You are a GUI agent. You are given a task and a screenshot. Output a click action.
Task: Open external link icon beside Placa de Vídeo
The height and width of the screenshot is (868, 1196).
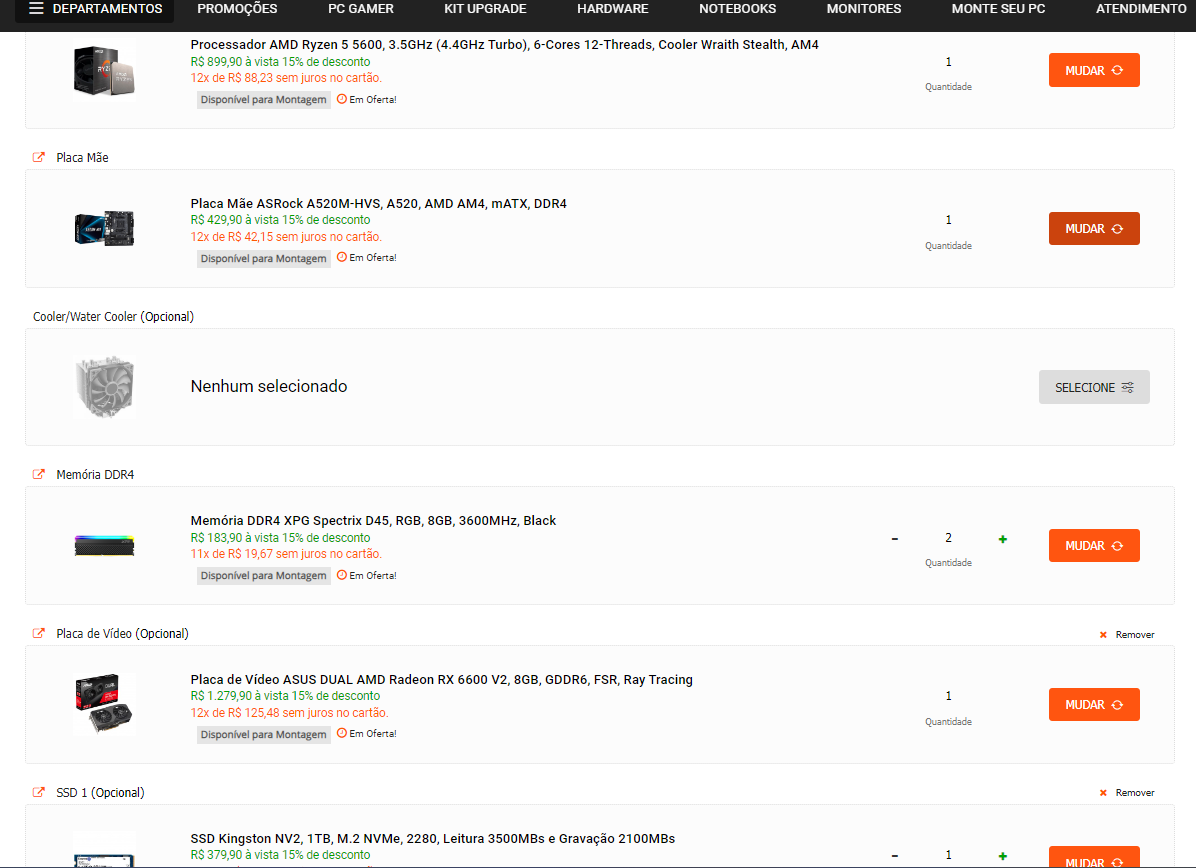click(39, 633)
